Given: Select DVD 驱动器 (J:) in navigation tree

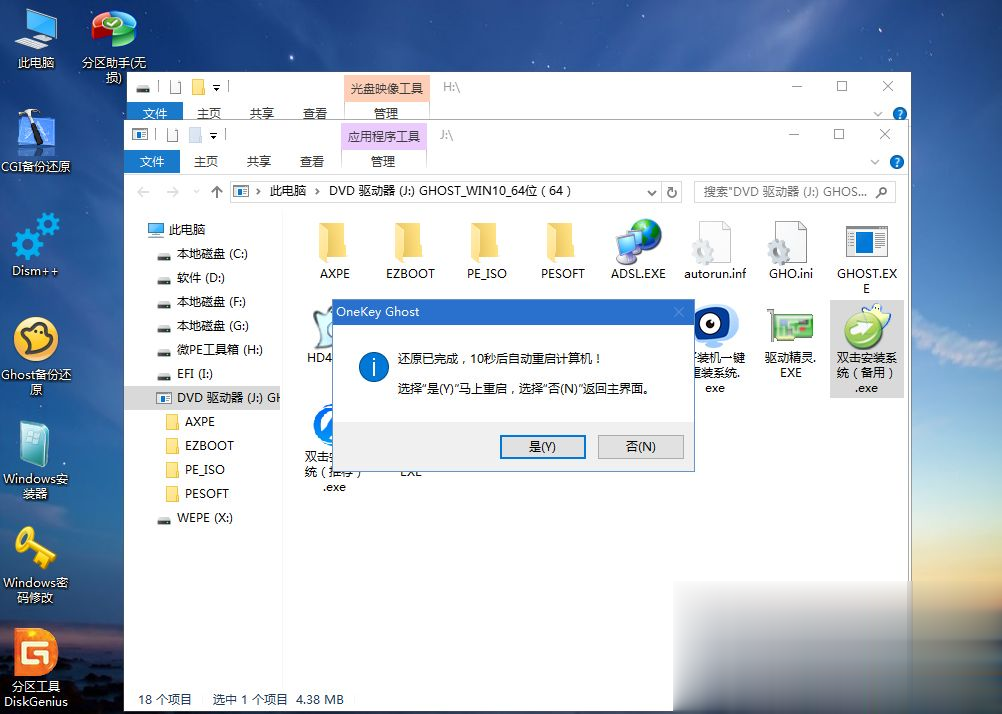Looking at the screenshot, I should coord(203,398).
